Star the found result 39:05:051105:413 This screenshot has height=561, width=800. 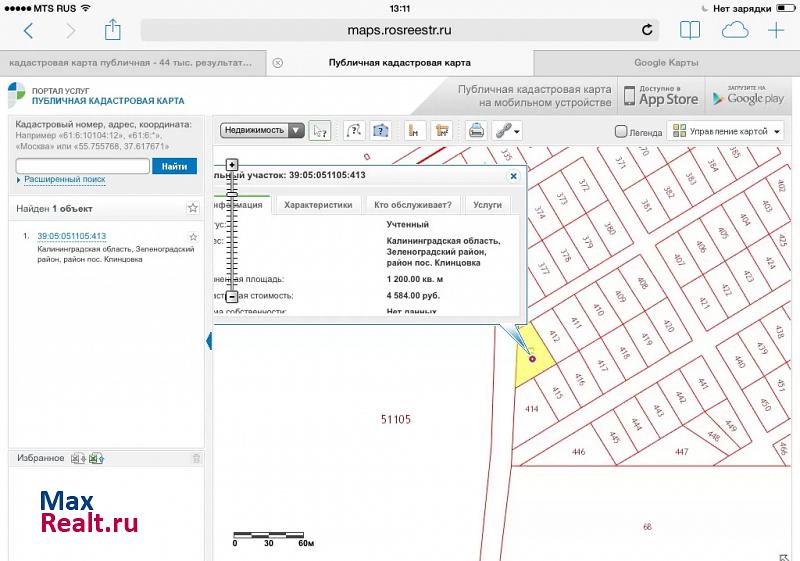[x=193, y=237]
